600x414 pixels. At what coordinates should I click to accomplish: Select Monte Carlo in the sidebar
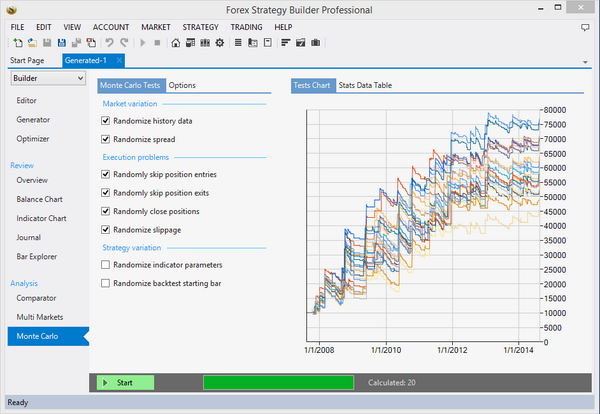click(x=48, y=336)
